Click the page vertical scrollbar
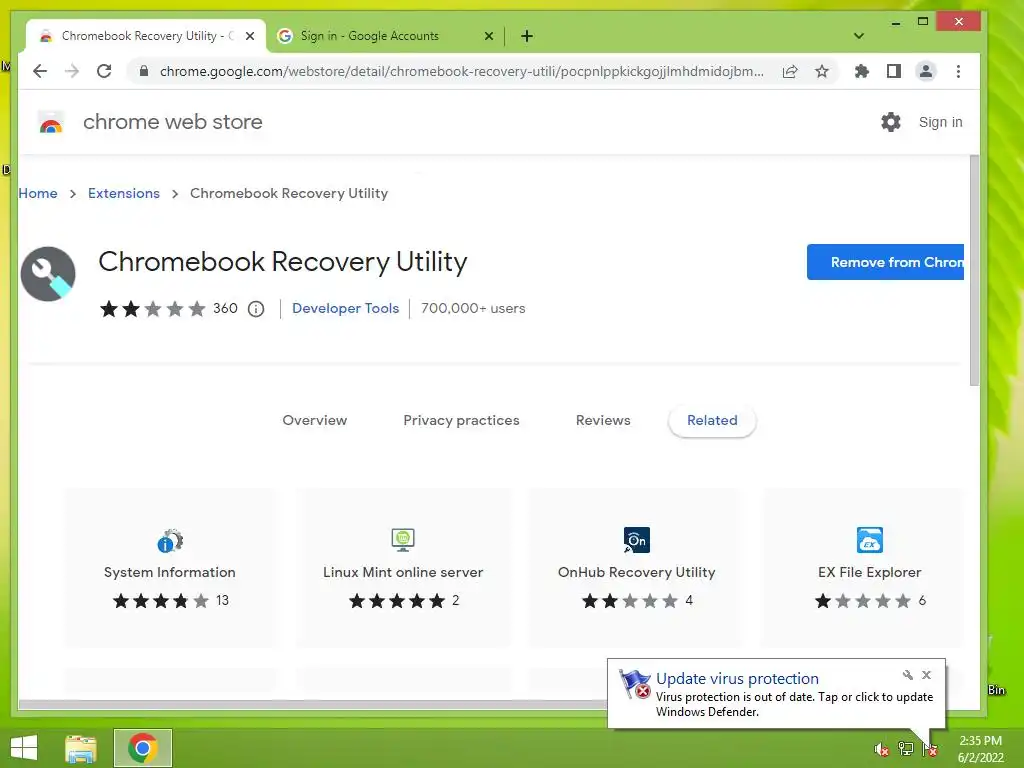 pos(974,270)
